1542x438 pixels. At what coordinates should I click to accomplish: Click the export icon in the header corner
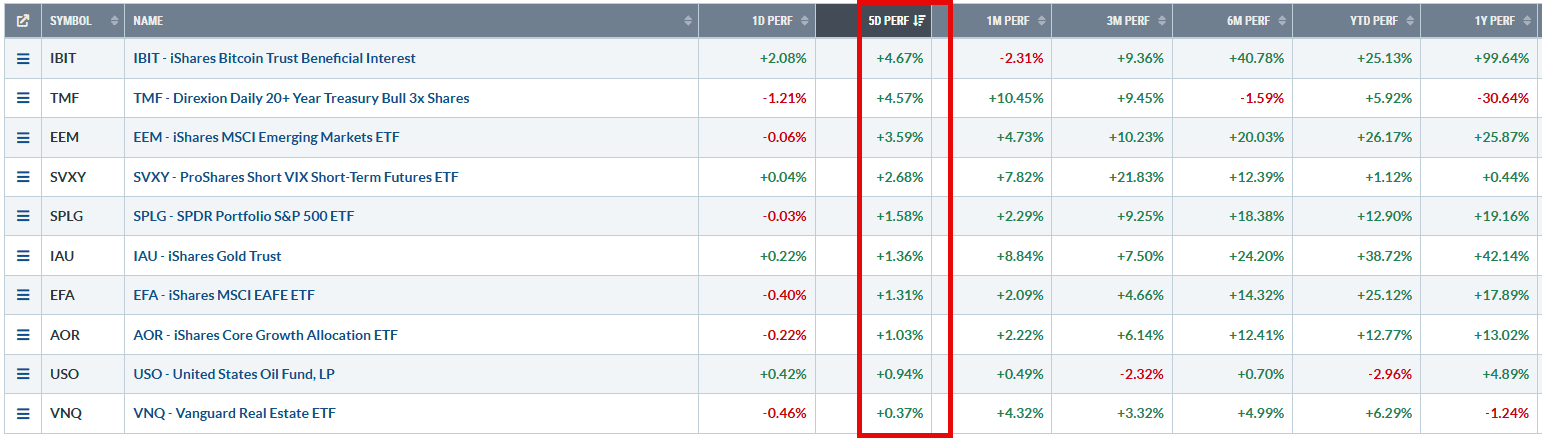[x=22, y=20]
